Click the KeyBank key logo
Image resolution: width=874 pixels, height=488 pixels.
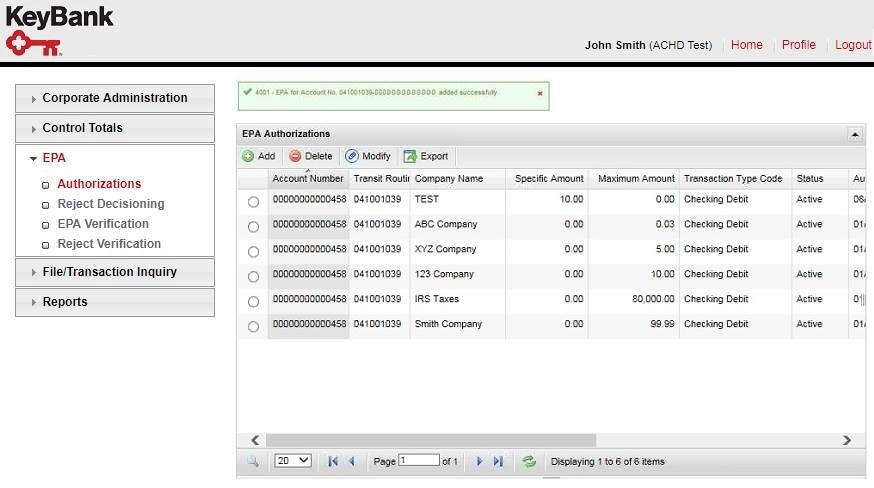pos(33,44)
